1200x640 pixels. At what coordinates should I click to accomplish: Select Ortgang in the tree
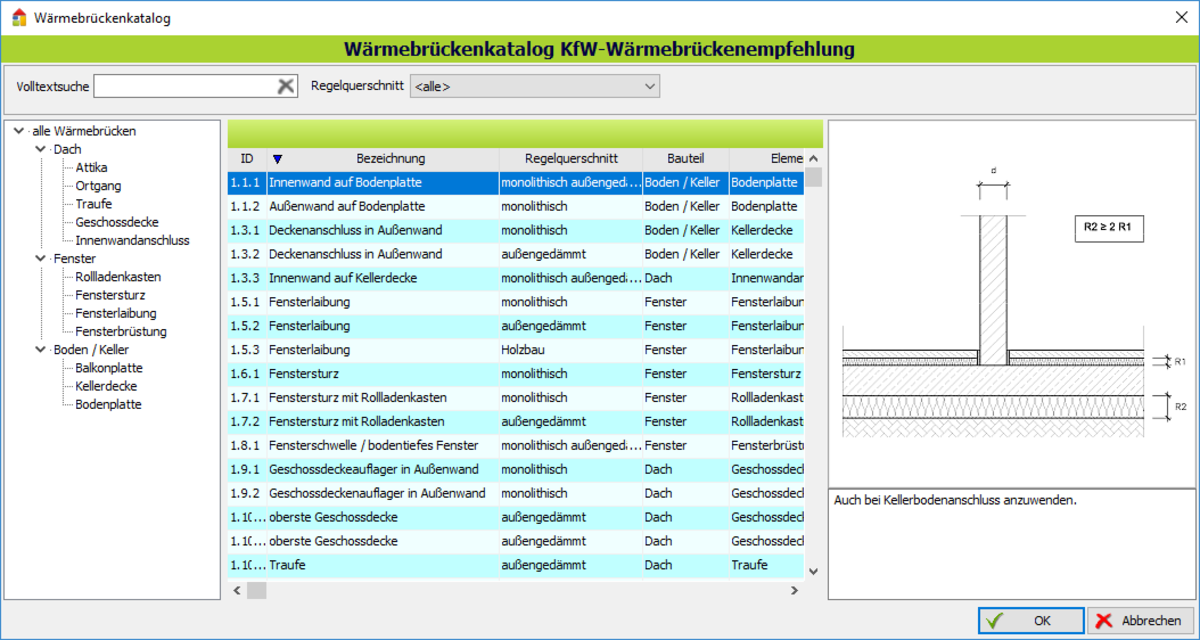(x=98, y=186)
